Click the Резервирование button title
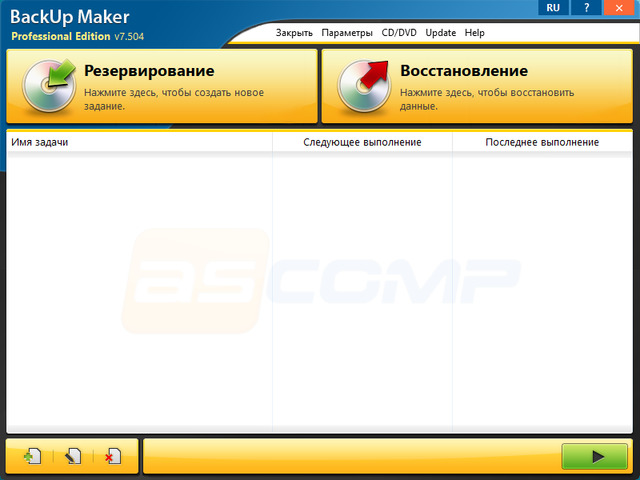 click(149, 72)
